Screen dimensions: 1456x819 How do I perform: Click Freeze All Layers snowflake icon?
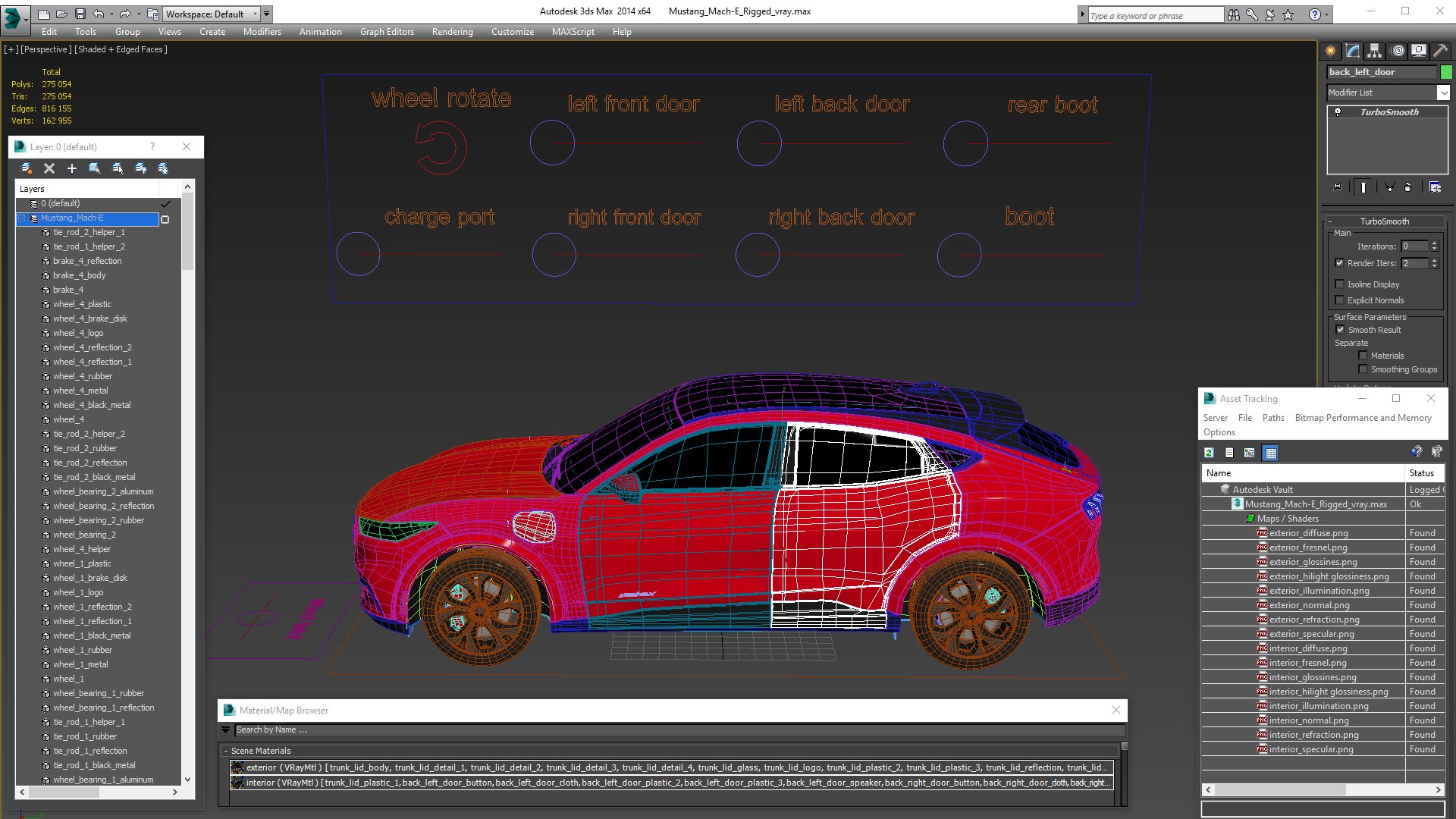point(163,168)
